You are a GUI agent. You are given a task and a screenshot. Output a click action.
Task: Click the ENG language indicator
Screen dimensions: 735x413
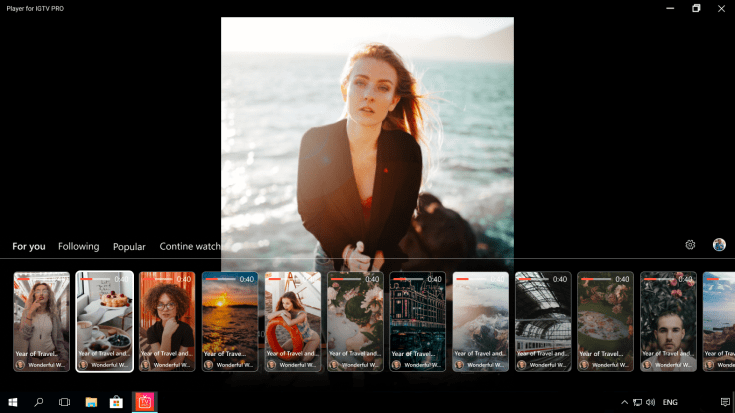point(671,402)
